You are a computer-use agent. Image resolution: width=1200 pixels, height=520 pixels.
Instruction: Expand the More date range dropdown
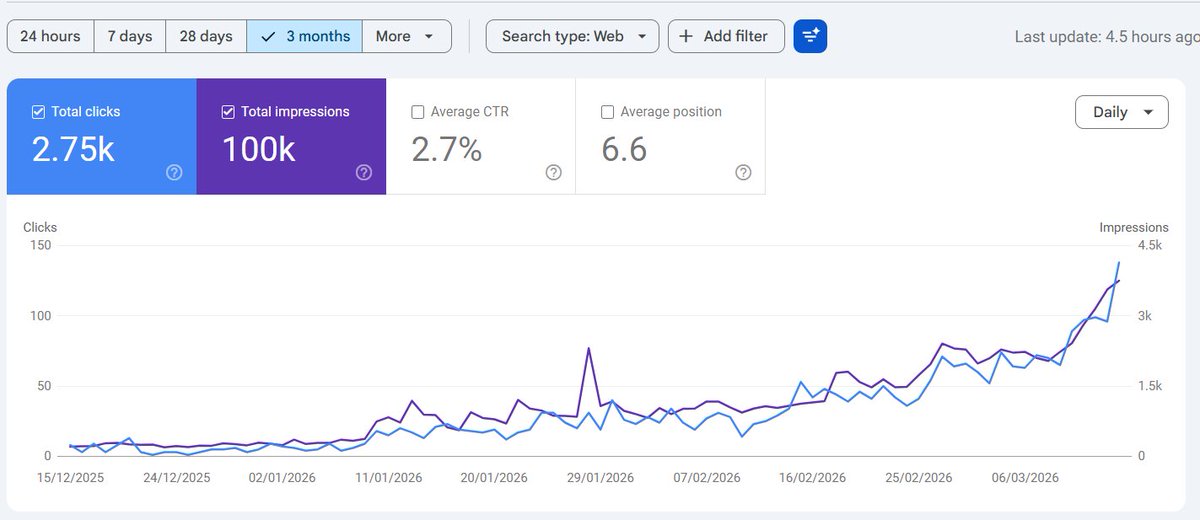(x=407, y=36)
